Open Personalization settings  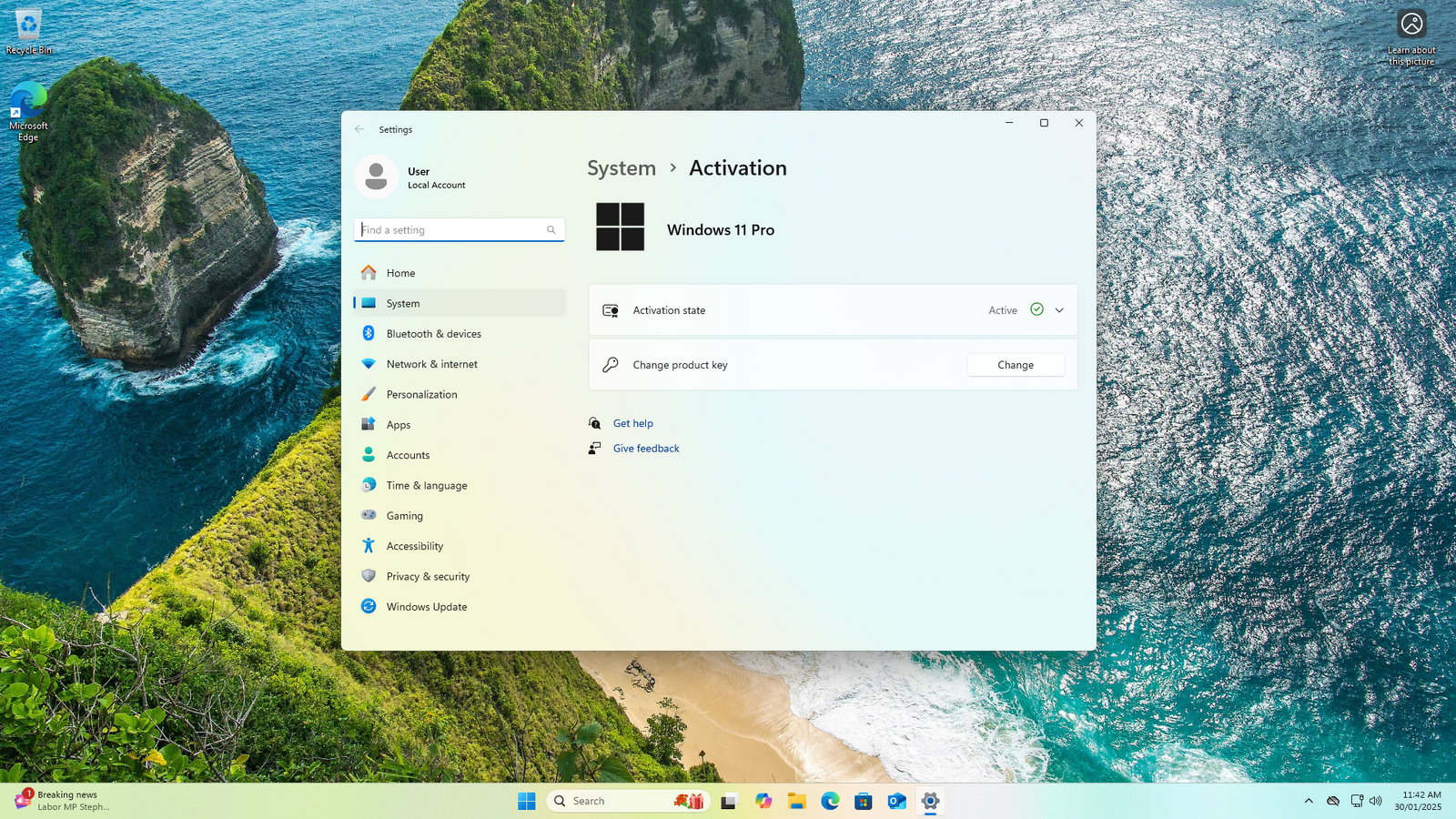pyautogui.click(x=459, y=394)
